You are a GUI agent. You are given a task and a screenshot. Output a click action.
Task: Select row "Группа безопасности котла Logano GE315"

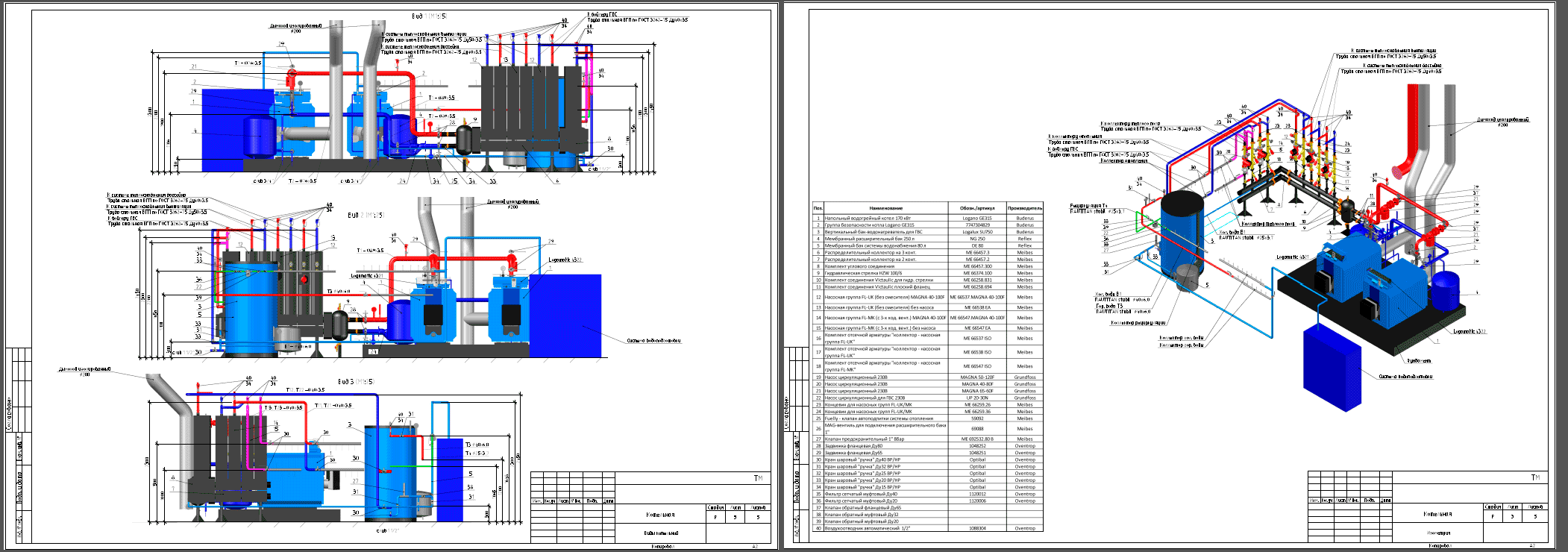928,225
